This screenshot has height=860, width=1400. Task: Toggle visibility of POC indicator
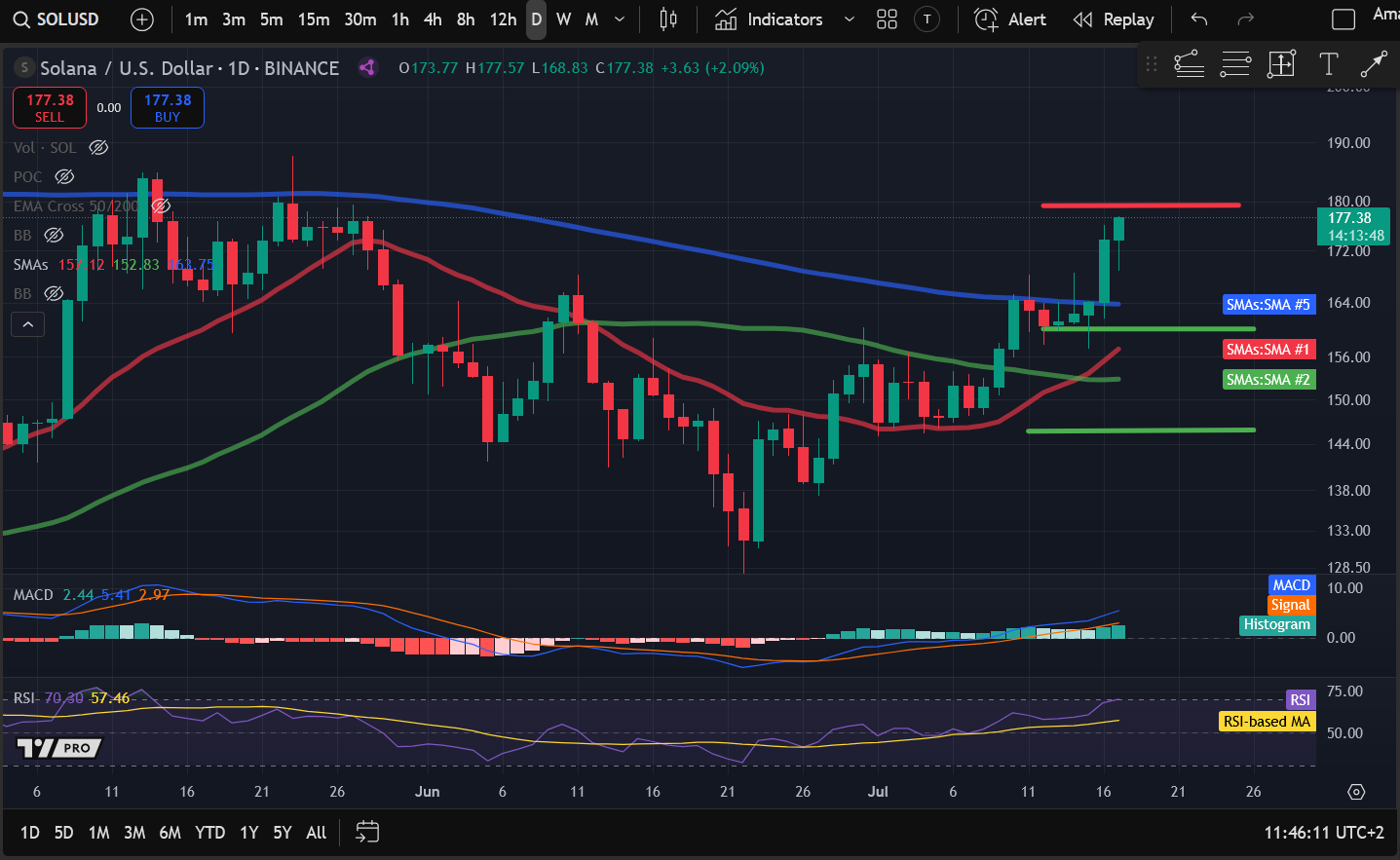click(x=64, y=176)
